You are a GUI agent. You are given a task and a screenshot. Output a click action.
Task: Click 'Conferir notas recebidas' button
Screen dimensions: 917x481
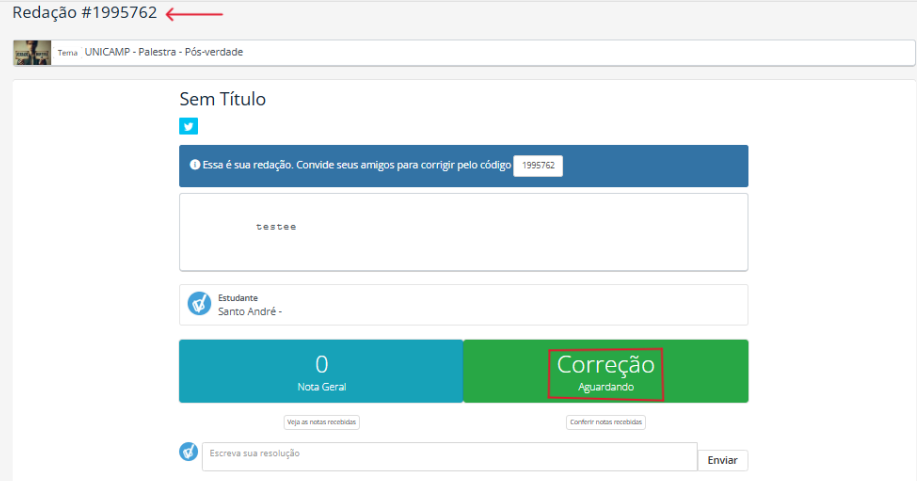pos(606,422)
